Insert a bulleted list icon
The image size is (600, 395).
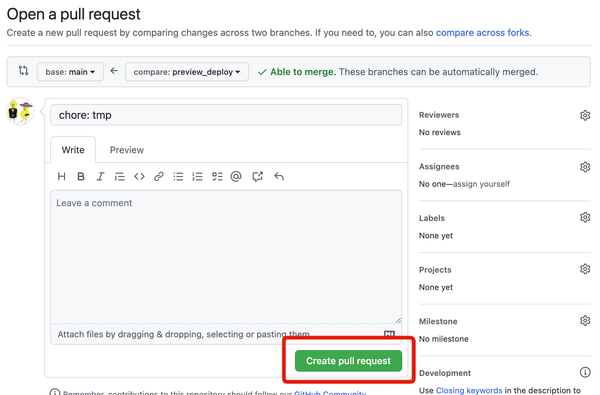click(178, 176)
